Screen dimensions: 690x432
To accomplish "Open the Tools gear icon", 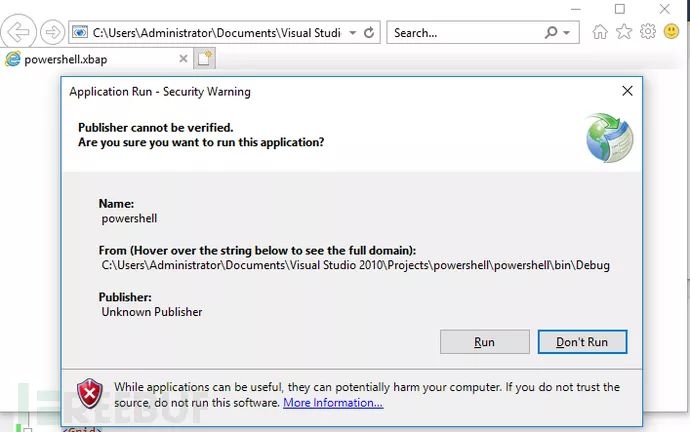I will [648, 32].
